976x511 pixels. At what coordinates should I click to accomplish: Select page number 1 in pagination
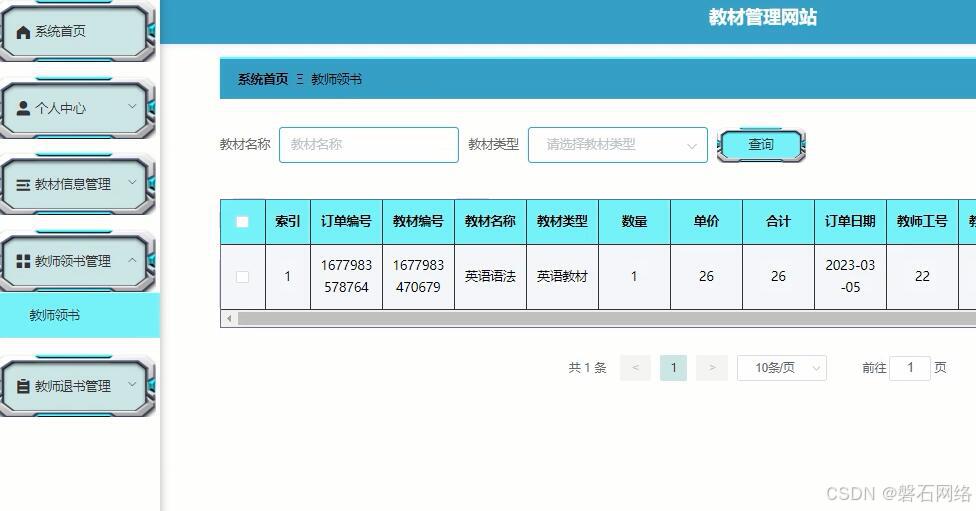673,368
